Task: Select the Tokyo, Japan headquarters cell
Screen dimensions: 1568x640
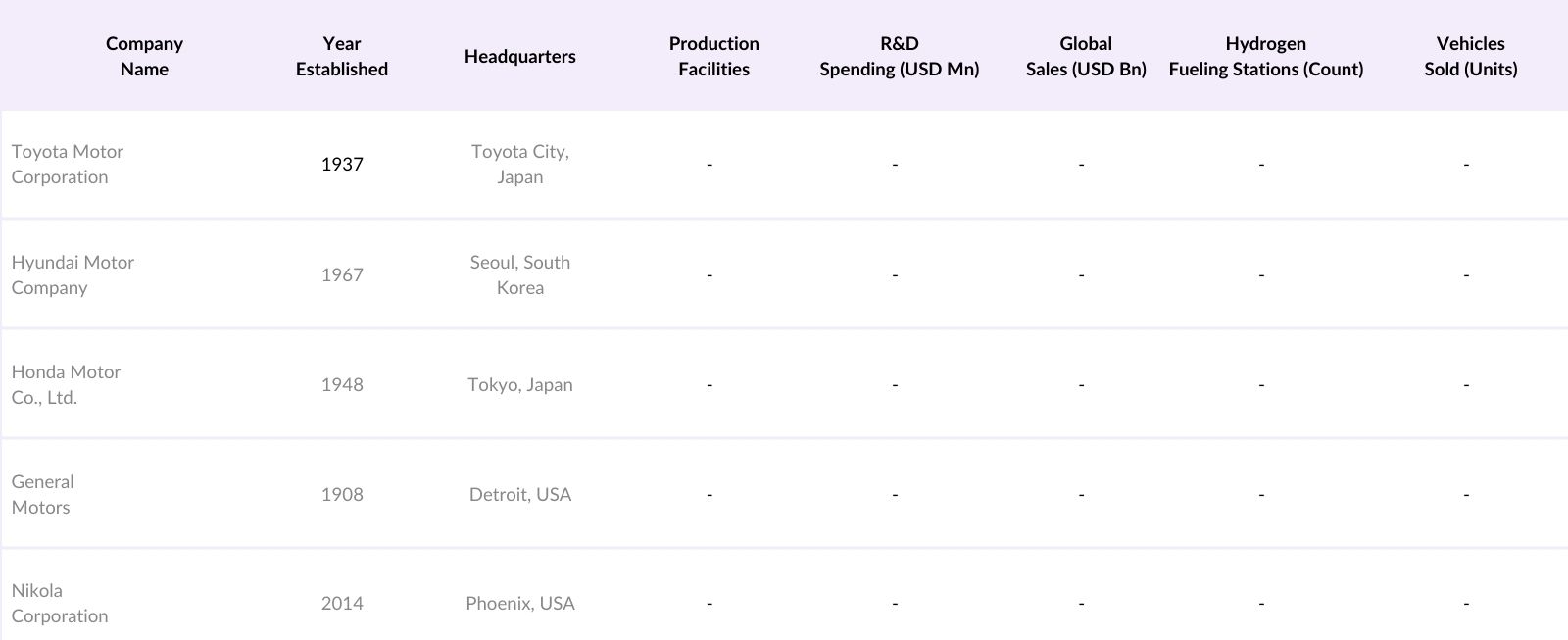Action: (519, 385)
